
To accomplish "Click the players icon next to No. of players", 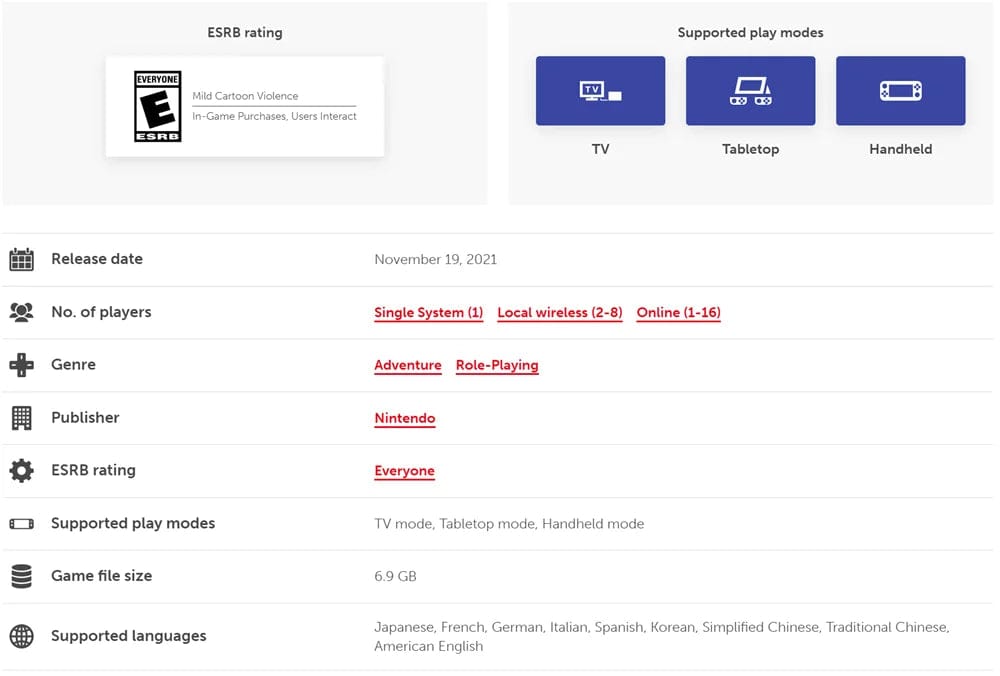I will click(x=21, y=312).
